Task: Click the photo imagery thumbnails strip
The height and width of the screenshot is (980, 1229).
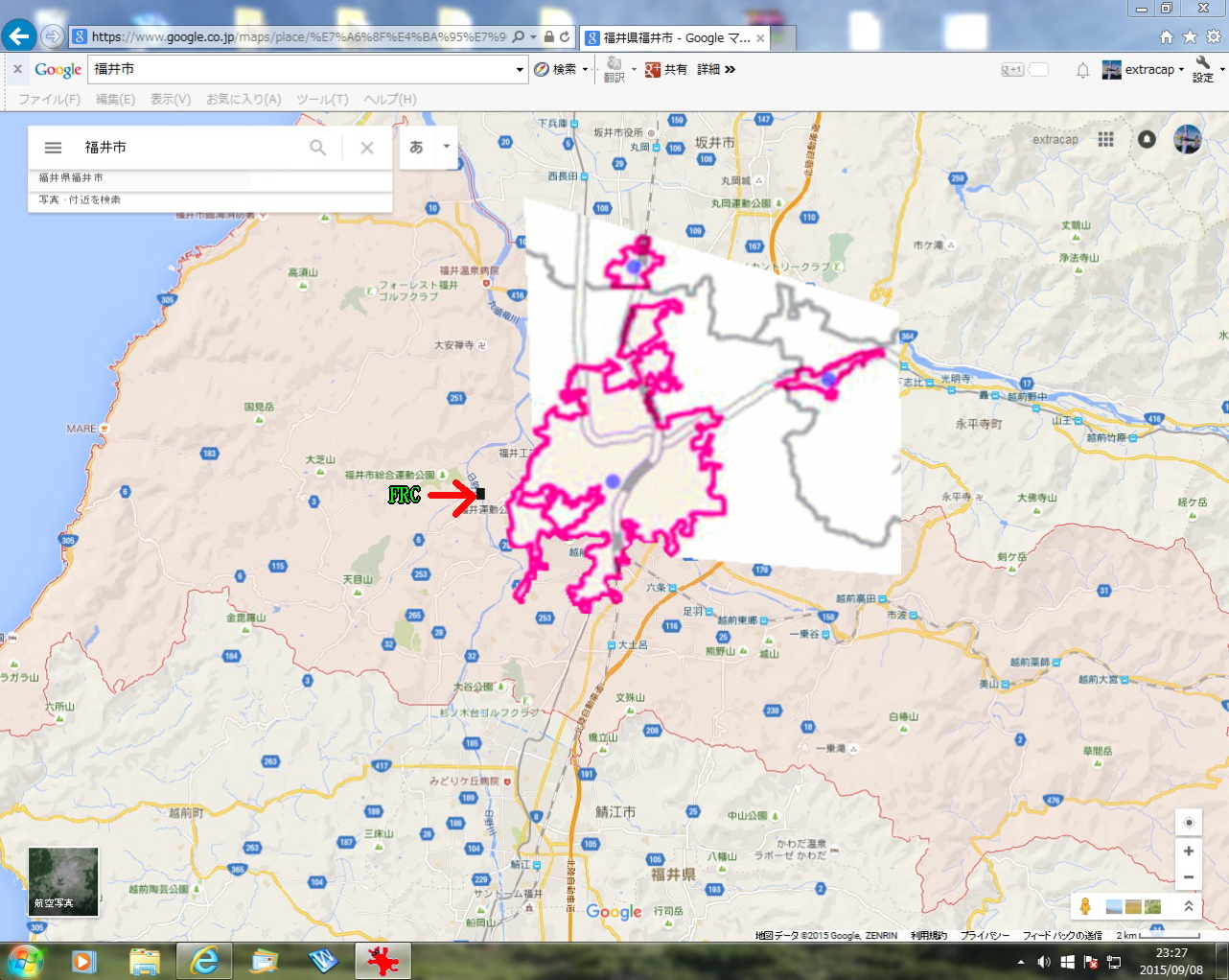Action: point(1133,906)
